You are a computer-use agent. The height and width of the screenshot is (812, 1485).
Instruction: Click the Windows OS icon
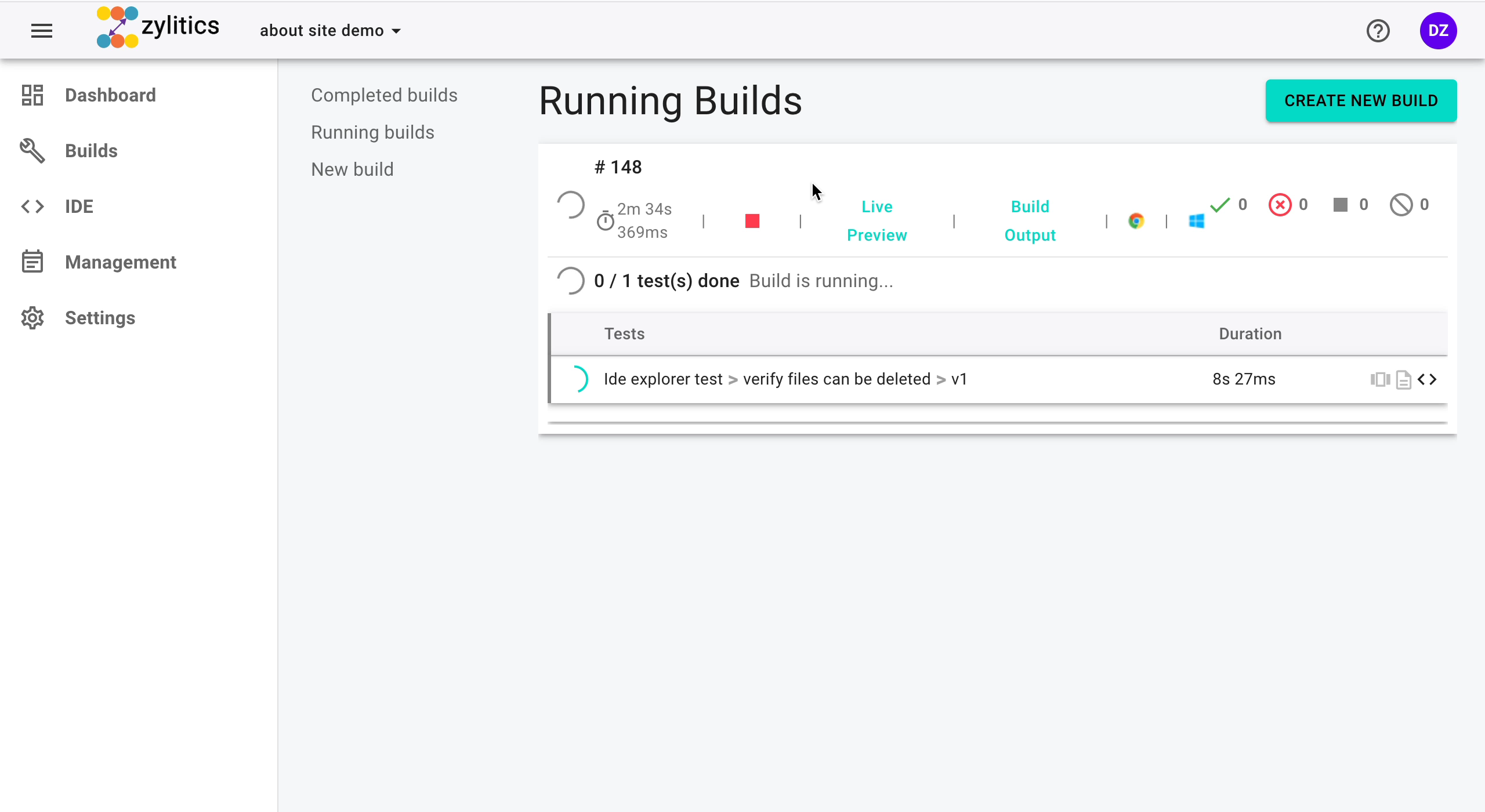coord(1196,221)
